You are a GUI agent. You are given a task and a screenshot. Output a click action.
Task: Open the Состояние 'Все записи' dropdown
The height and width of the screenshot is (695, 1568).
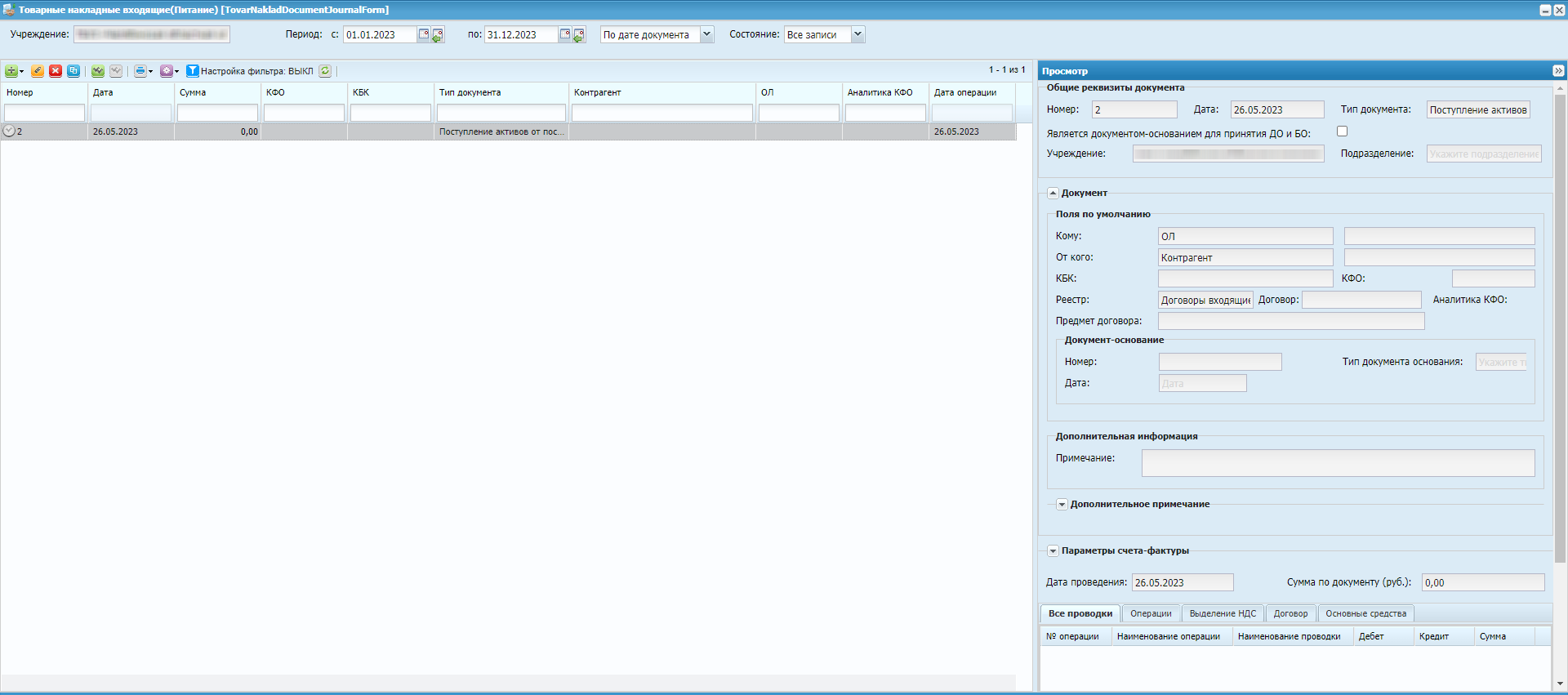858,34
